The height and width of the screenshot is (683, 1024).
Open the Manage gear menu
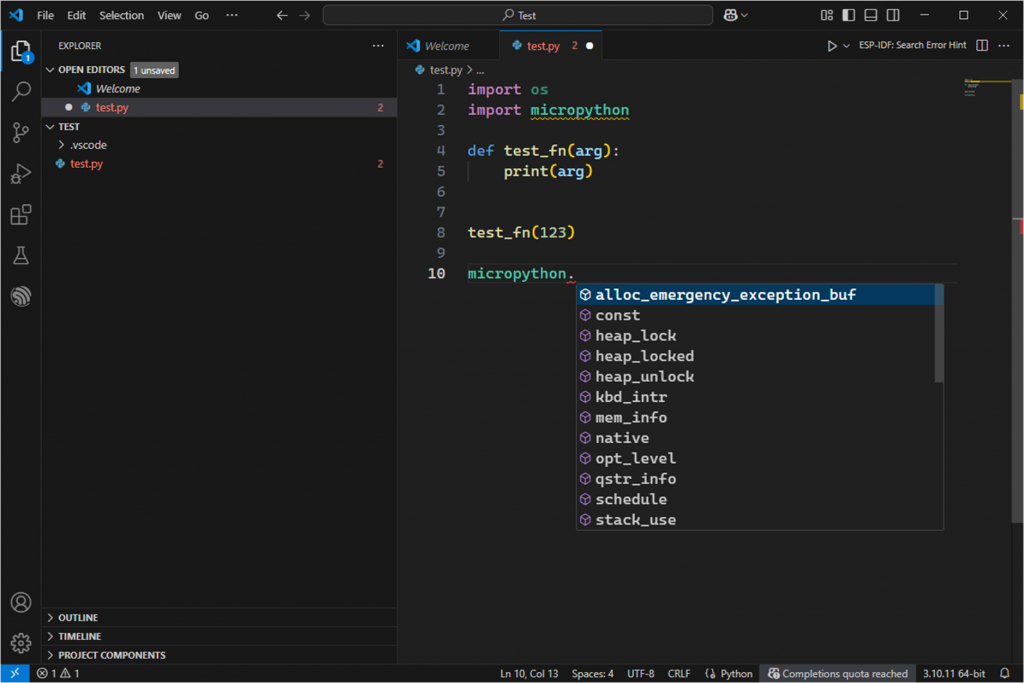click(20, 642)
